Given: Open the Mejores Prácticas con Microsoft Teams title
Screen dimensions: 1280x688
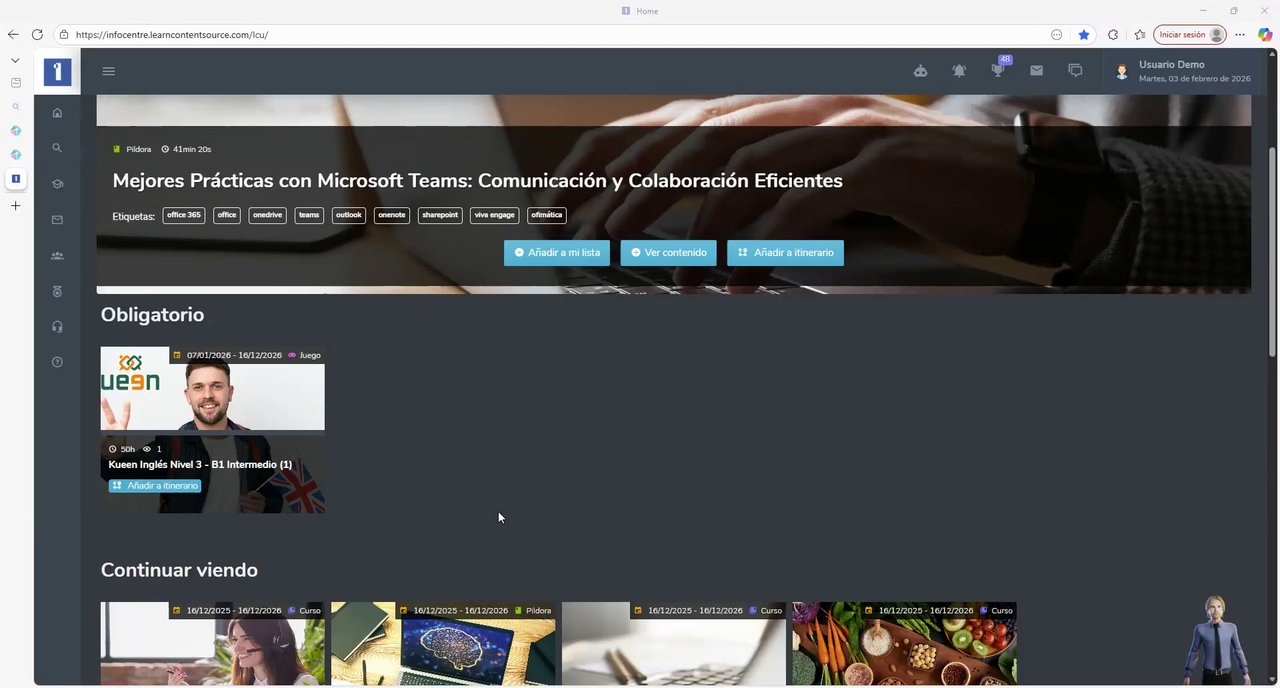Looking at the screenshot, I should point(477,181).
